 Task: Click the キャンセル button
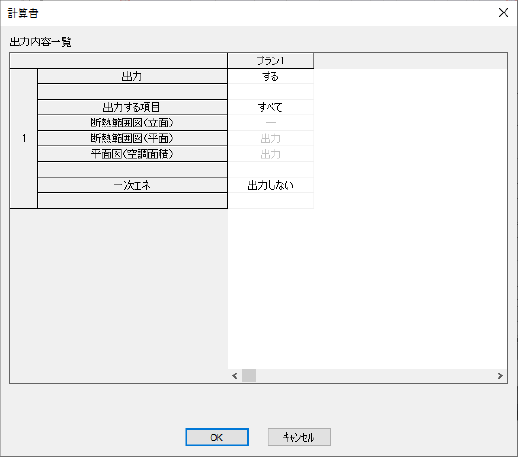click(x=299, y=437)
